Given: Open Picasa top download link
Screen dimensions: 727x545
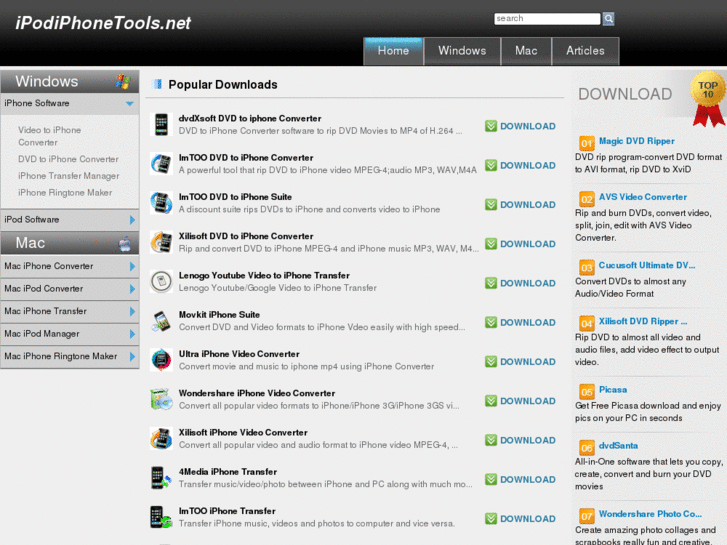Looking at the screenshot, I should (613, 390).
